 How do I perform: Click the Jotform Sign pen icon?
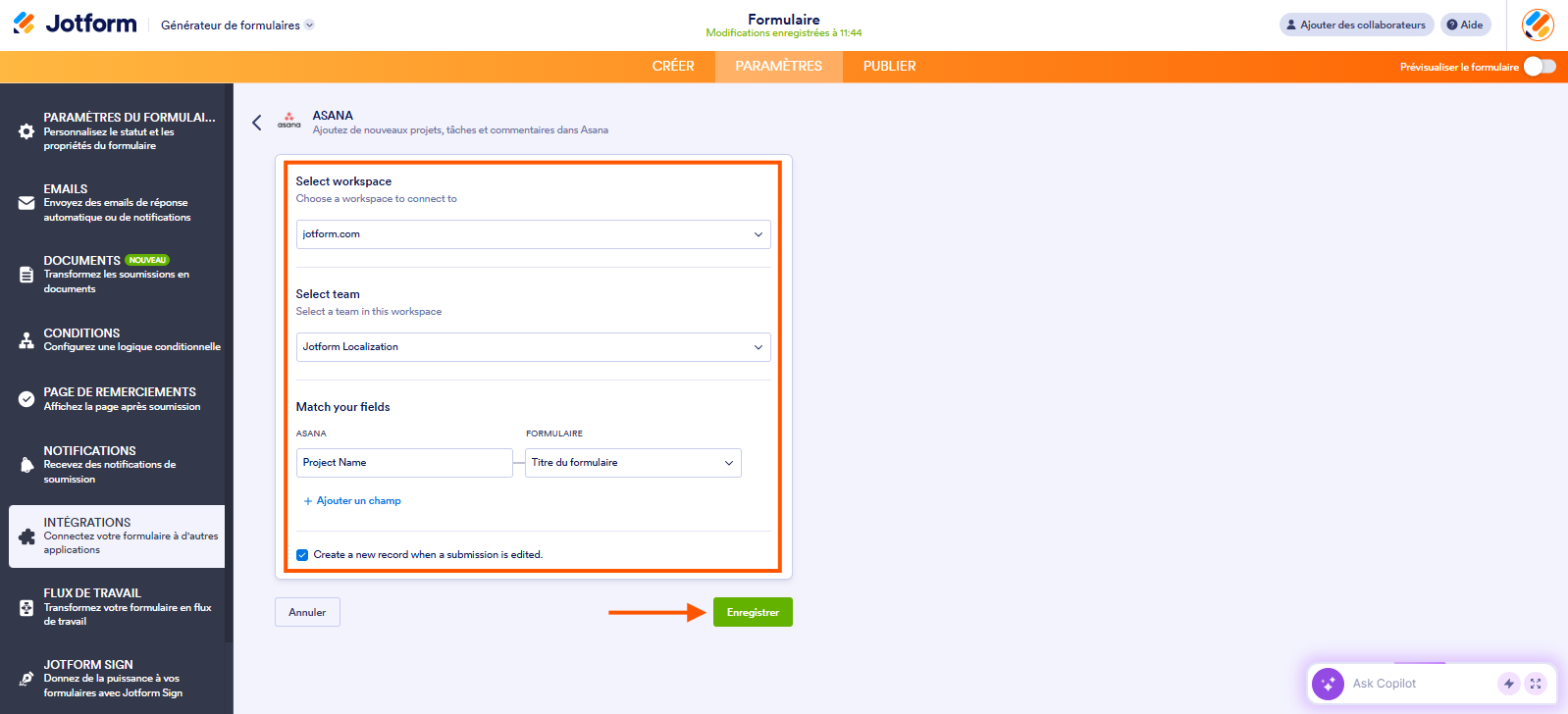click(x=26, y=679)
